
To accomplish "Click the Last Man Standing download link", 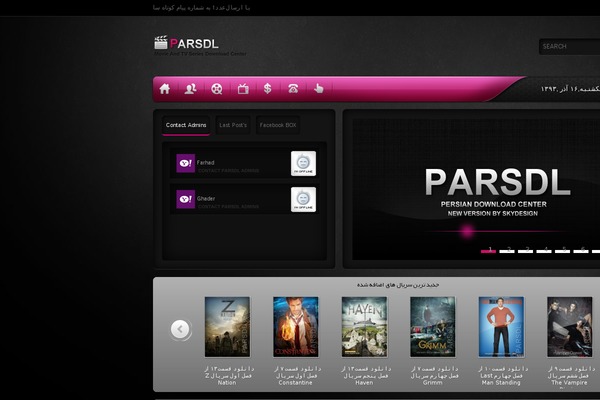I will click(x=501, y=376).
